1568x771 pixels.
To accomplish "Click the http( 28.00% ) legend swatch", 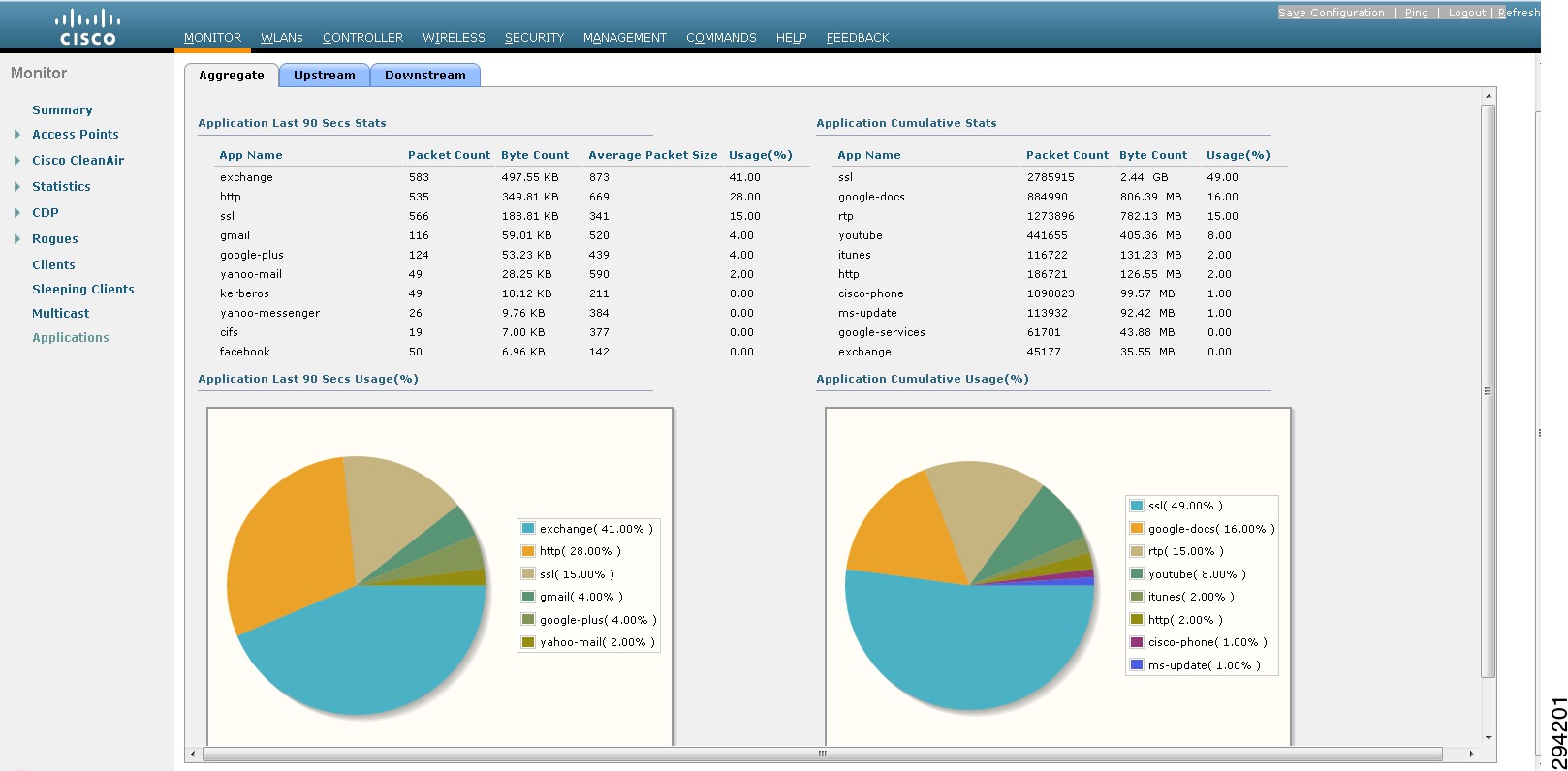I will click(528, 551).
